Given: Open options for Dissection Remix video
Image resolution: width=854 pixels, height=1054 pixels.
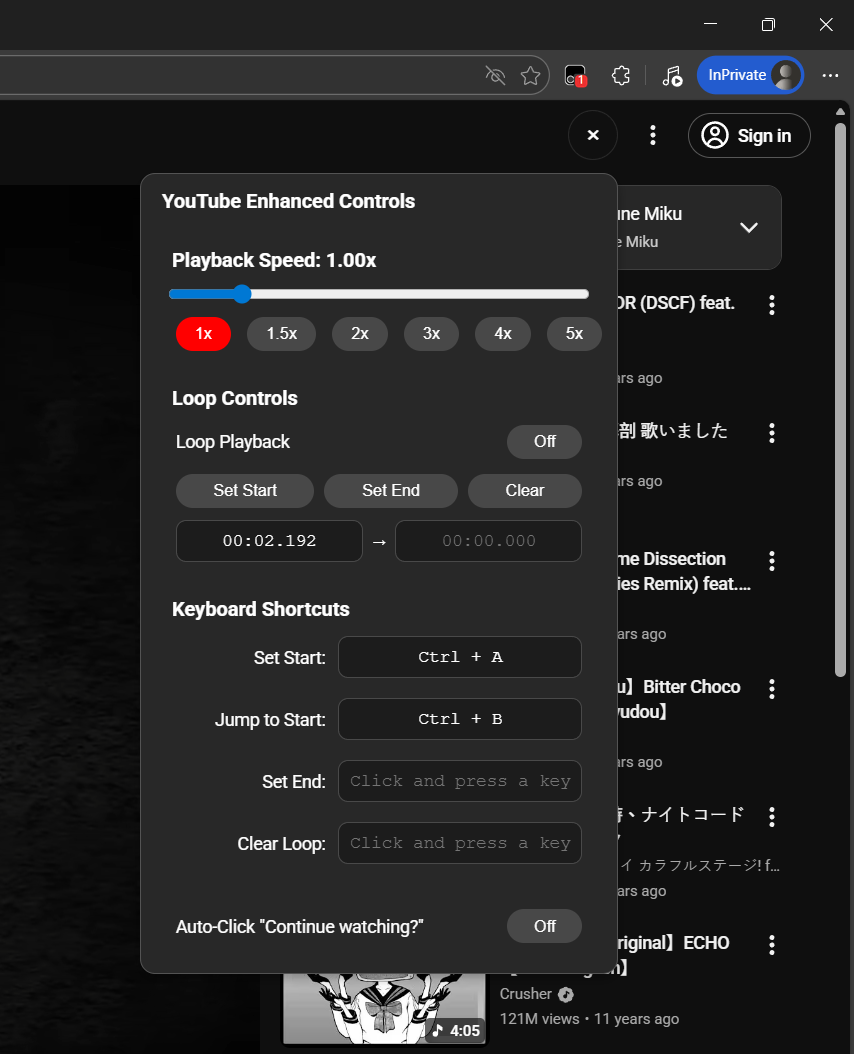Looking at the screenshot, I should coord(772,561).
